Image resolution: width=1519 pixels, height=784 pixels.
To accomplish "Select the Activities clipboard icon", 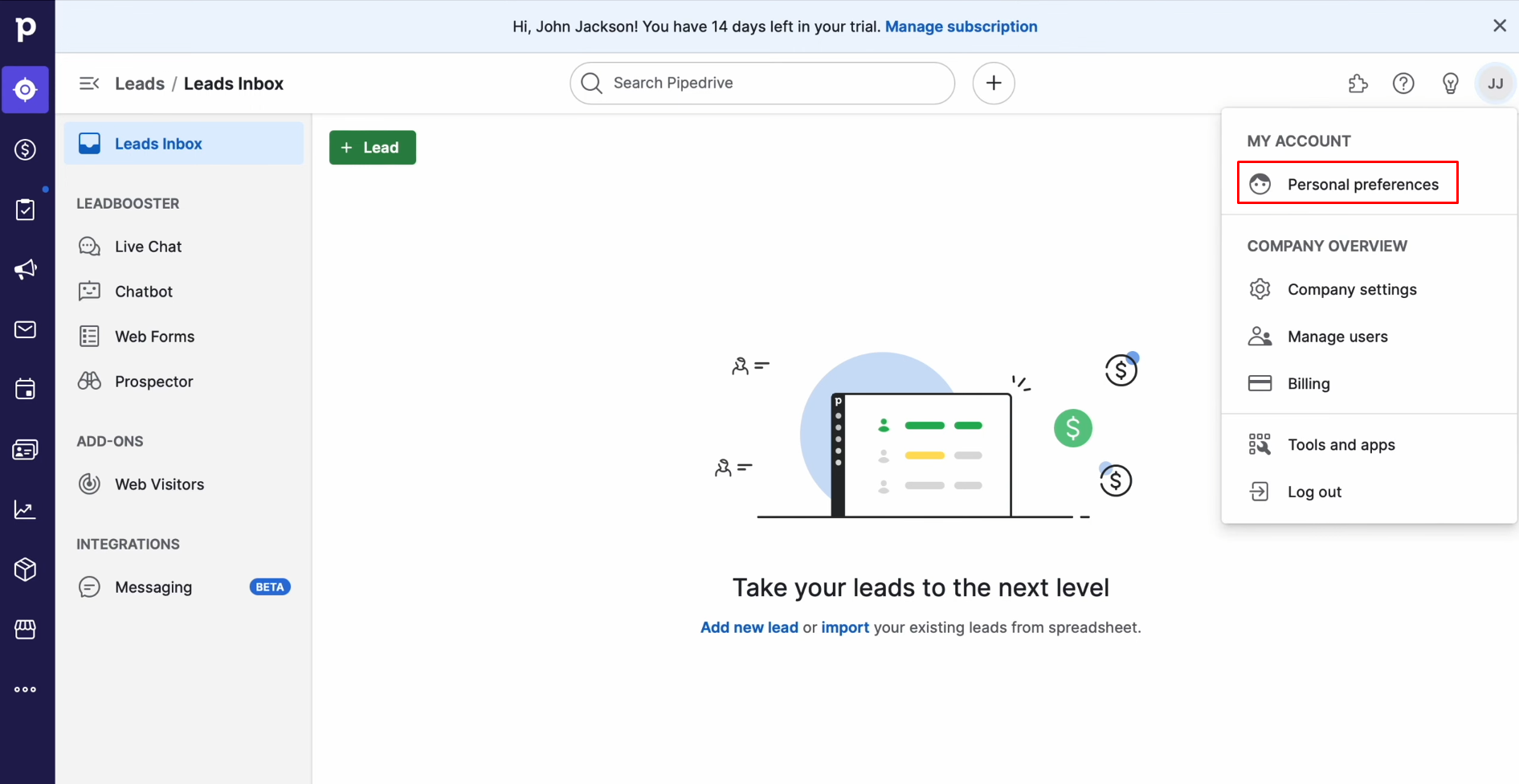I will (x=25, y=209).
